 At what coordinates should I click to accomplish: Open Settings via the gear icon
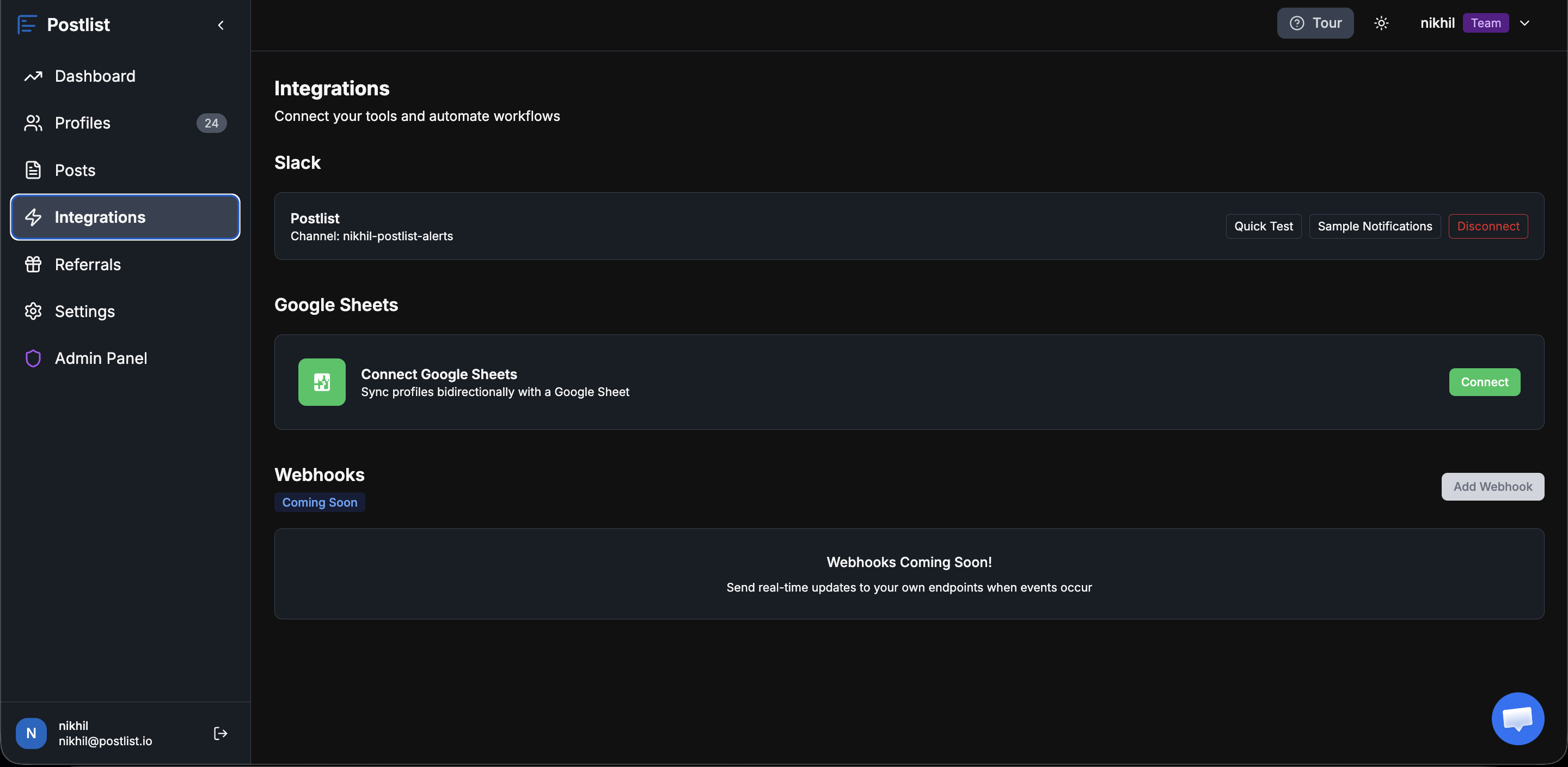(x=33, y=311)
